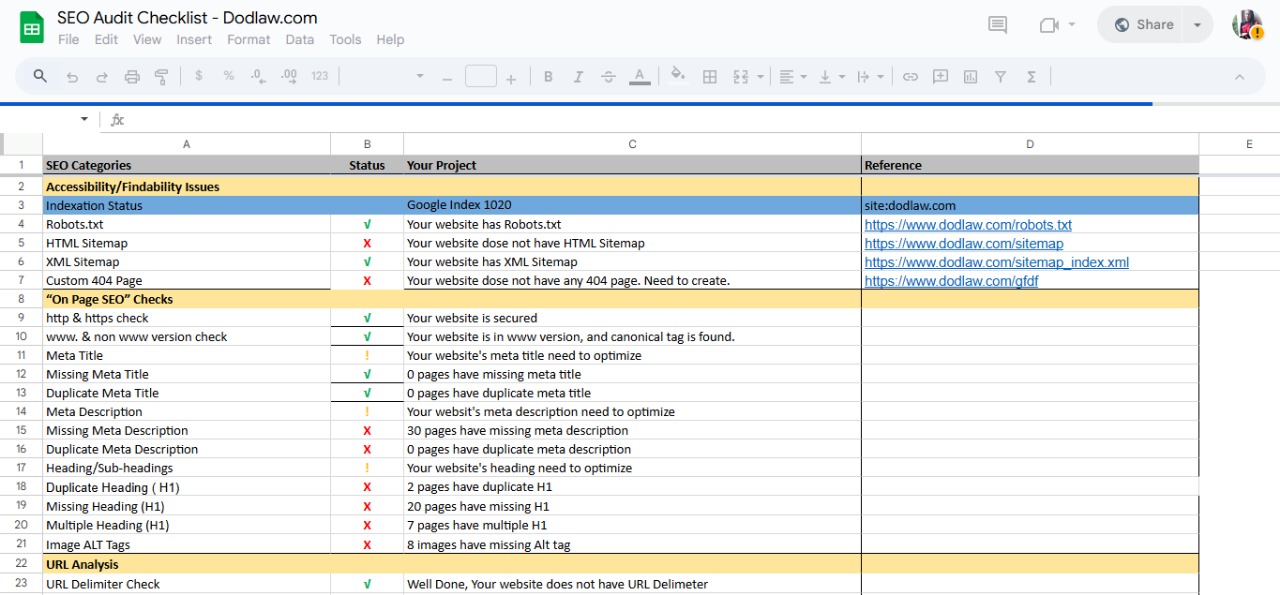
Task: Click the print icon
Action: [132, 77]
